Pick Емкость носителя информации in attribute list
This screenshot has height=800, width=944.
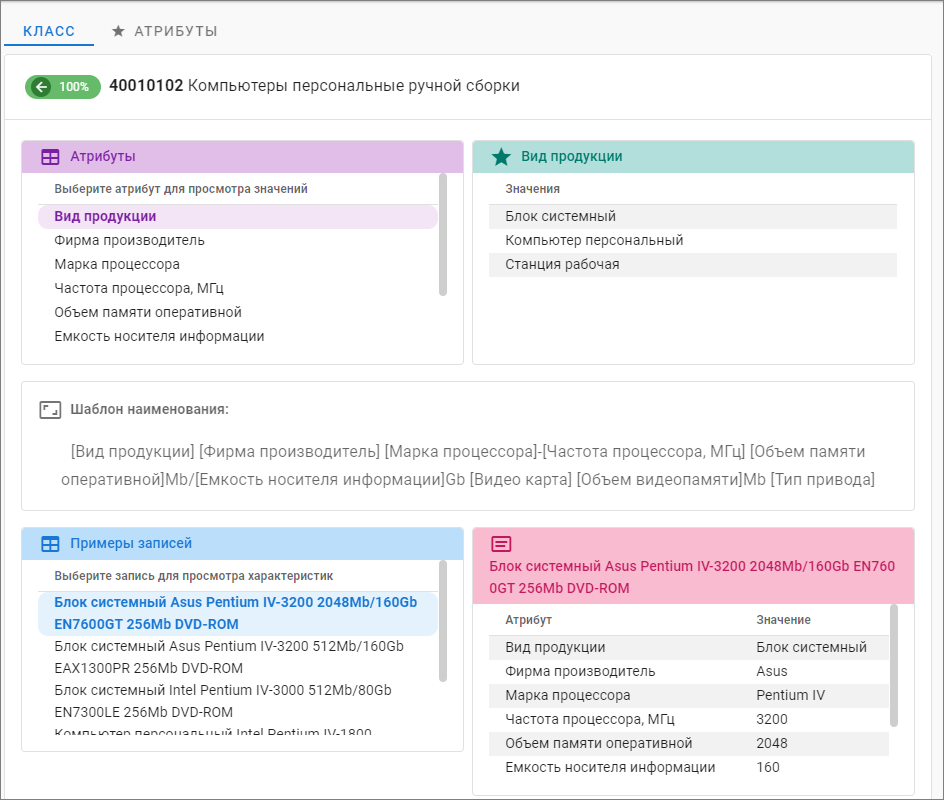(159, 337)
